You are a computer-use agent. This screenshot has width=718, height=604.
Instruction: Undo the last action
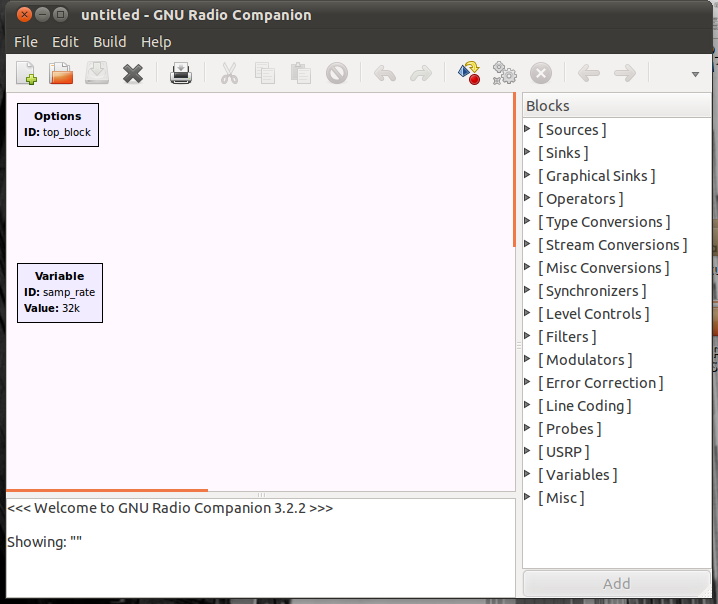(x=385, y=73)
